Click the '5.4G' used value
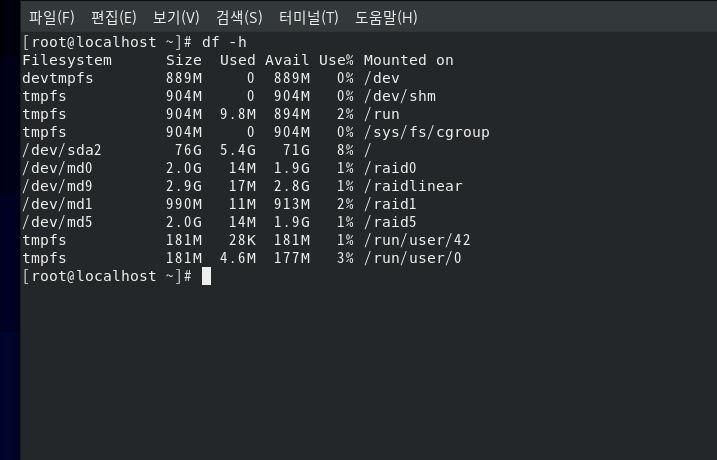This screenshot has height=460, width=717. [237, 150]
